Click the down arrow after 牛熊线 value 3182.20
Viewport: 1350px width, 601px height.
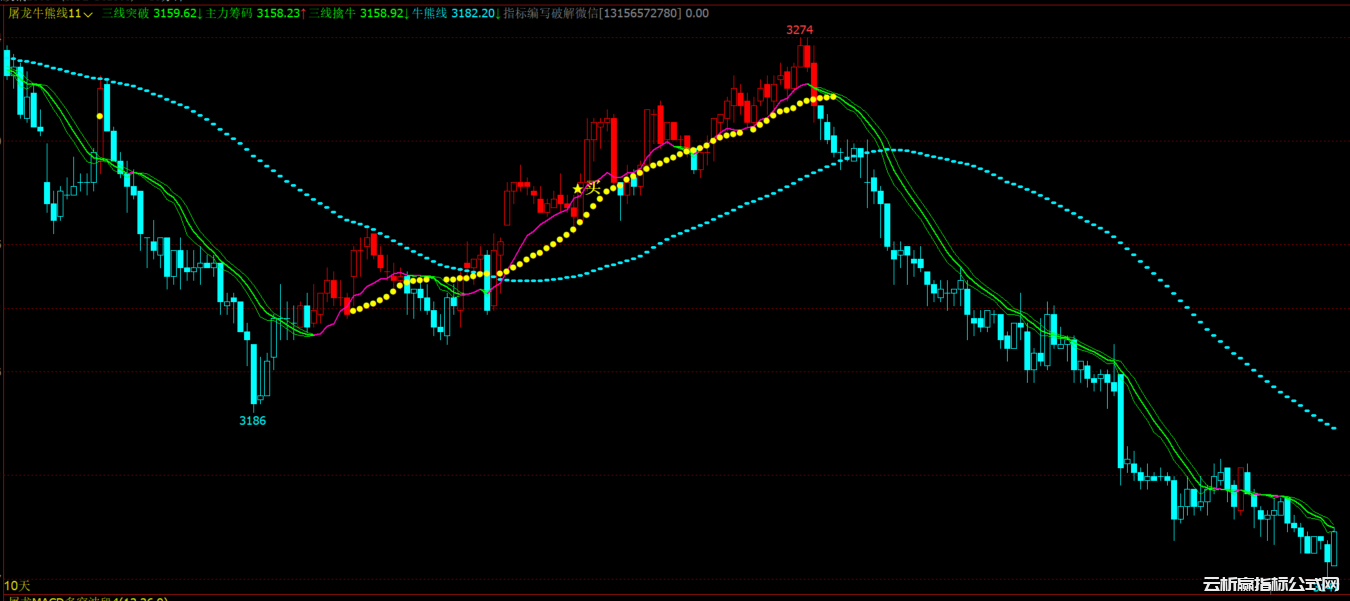pos(498,14)
